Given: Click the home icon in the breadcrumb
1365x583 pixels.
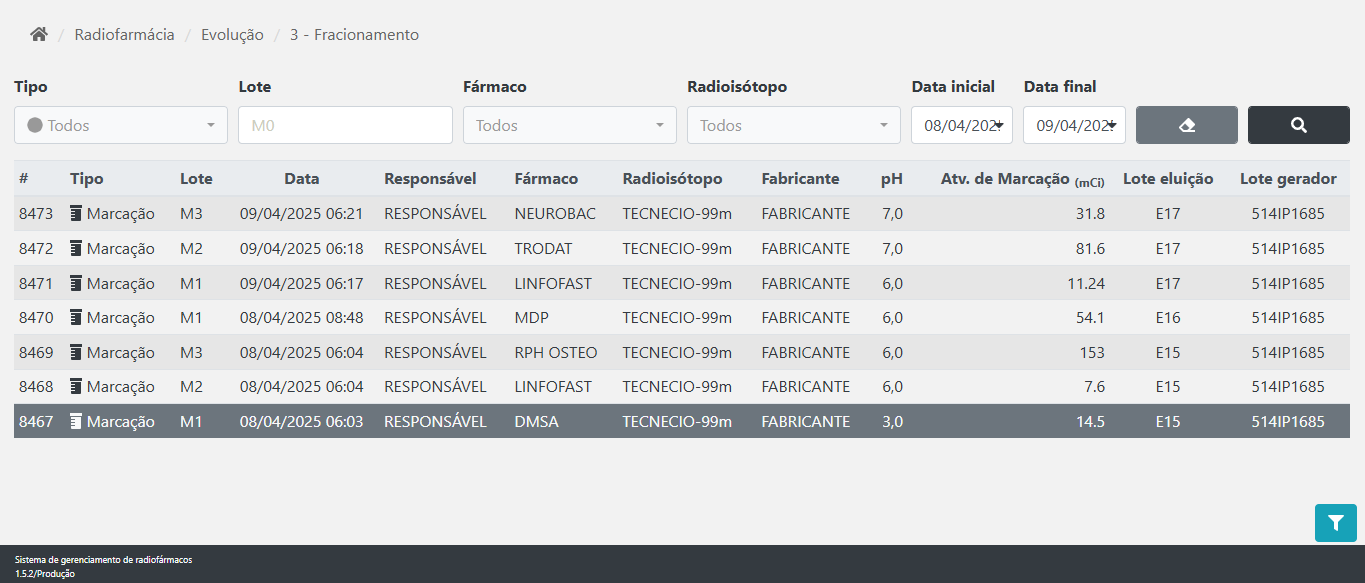Looking at the screenshot, I should pos(37,33).
